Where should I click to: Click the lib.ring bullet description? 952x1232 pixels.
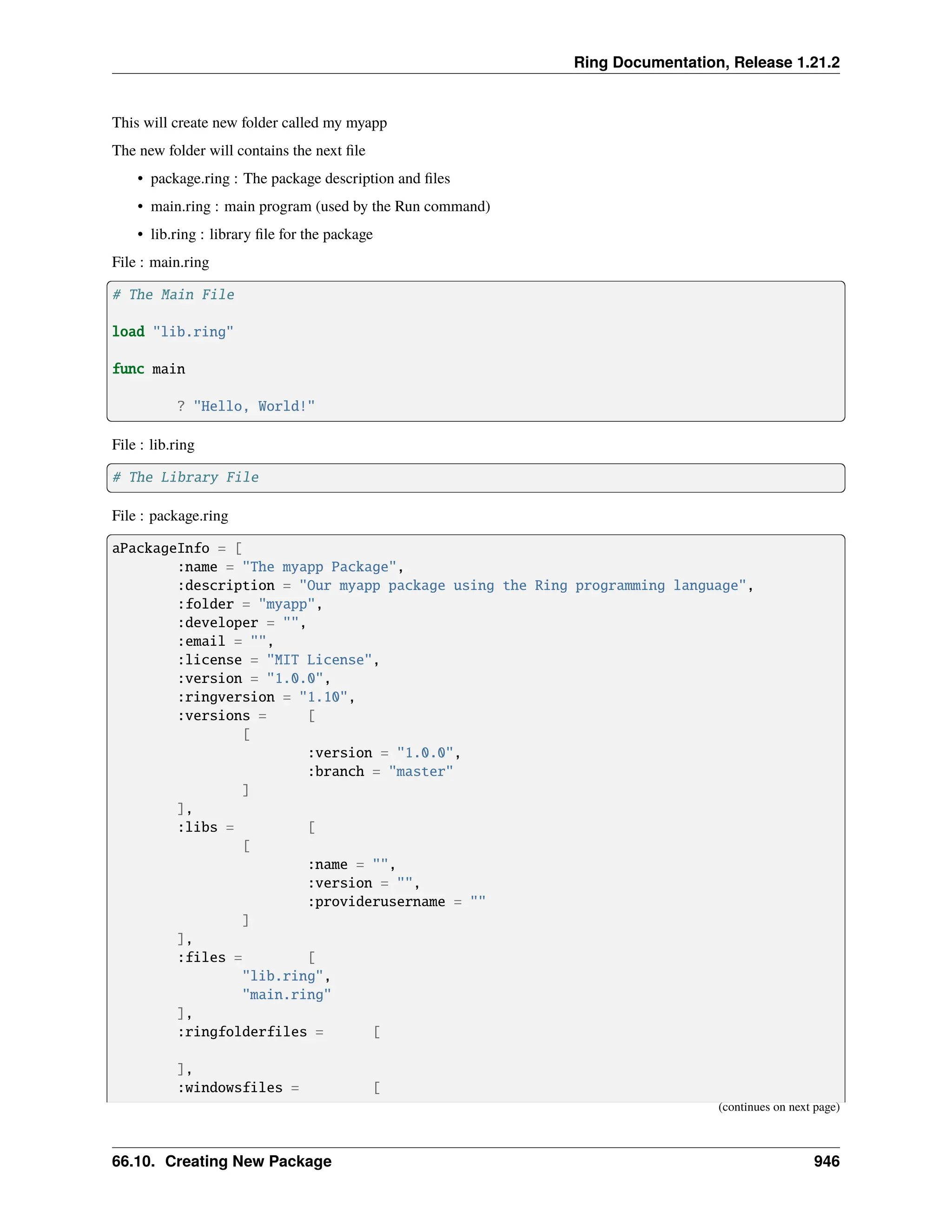(291, 235)
